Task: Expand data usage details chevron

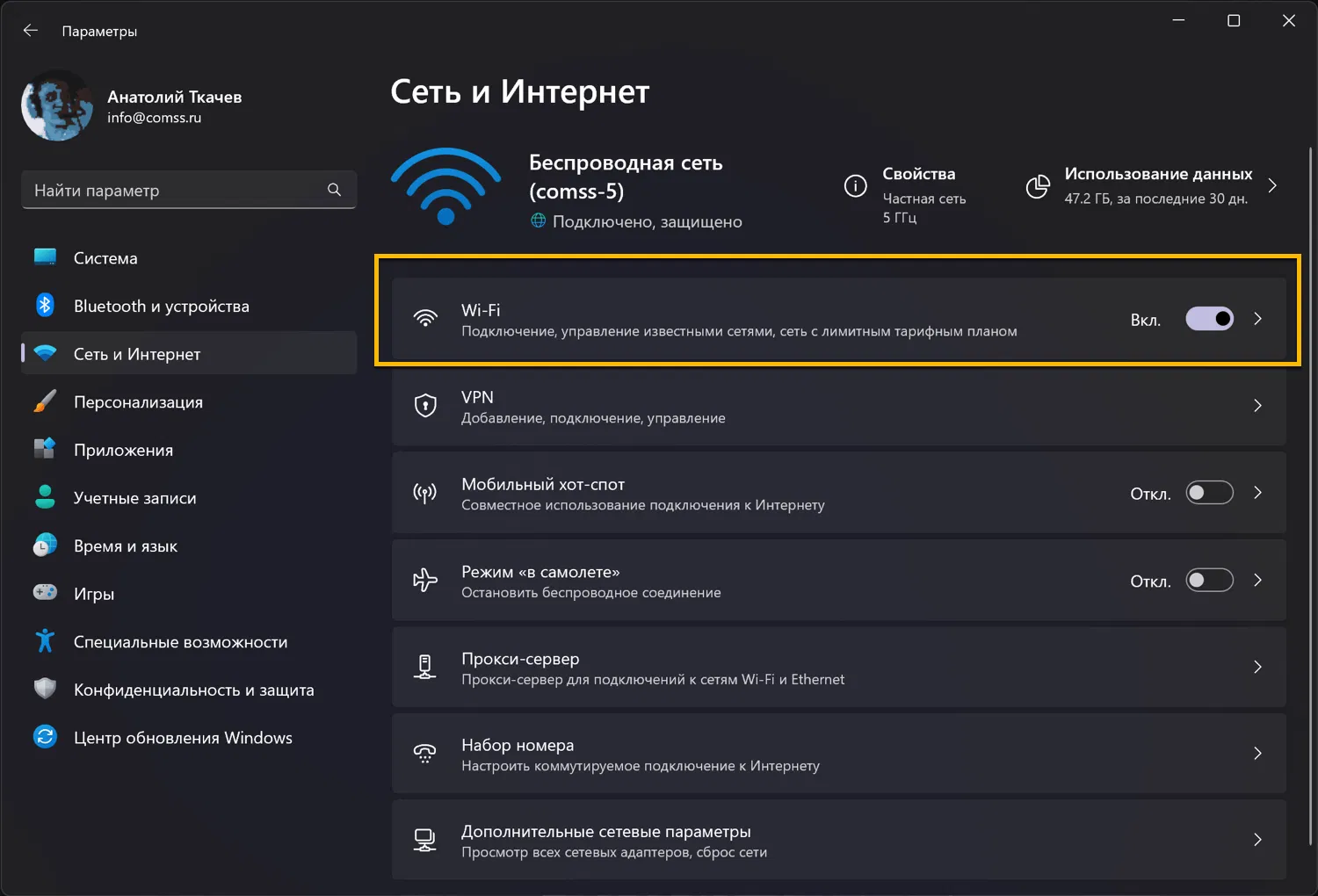Action: pos(1272,185)
